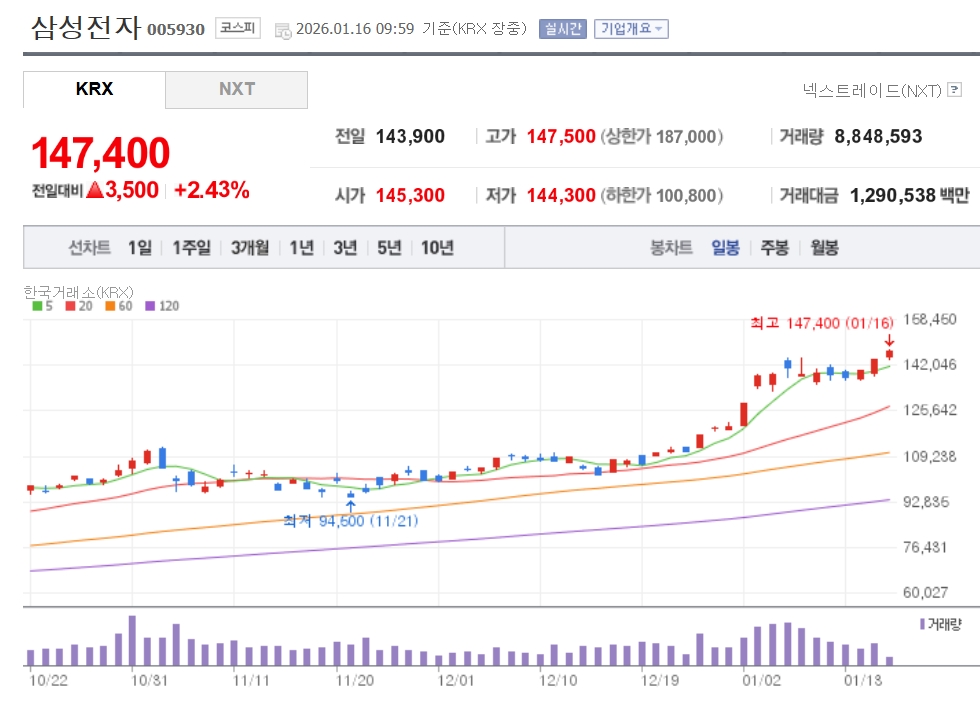Click the green 5-day moving average swatch

pyautogui.click(x=37, y=306)
